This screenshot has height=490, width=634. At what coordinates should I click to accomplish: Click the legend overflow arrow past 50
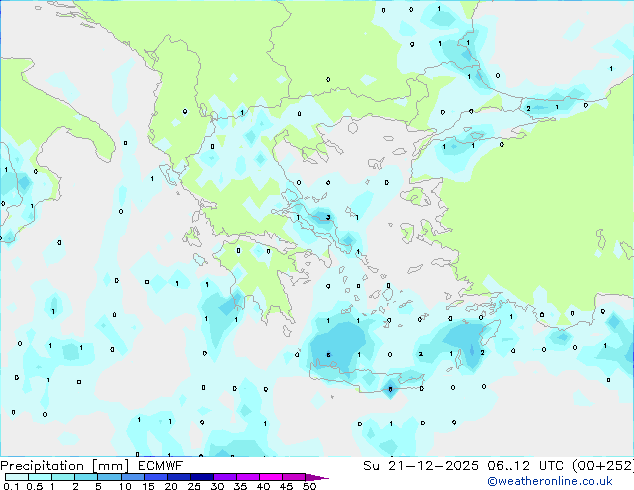pos(317,477)
